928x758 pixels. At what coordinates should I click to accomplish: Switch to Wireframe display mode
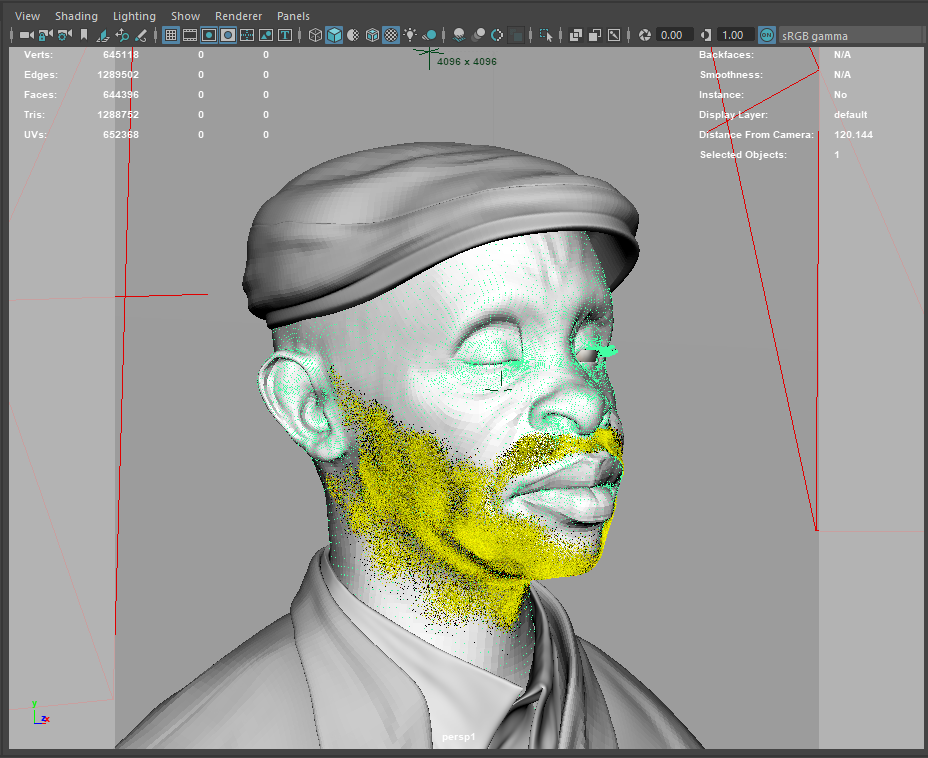(315, 36)
